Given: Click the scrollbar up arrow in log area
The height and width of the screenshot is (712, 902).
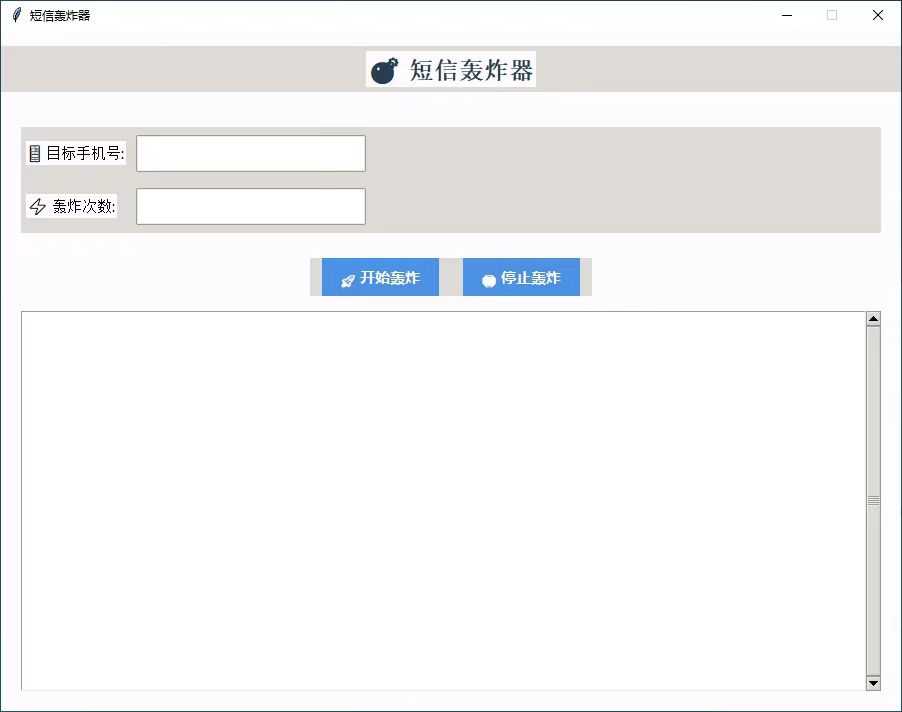Looking at the screenshot, I should coord(873,319).
